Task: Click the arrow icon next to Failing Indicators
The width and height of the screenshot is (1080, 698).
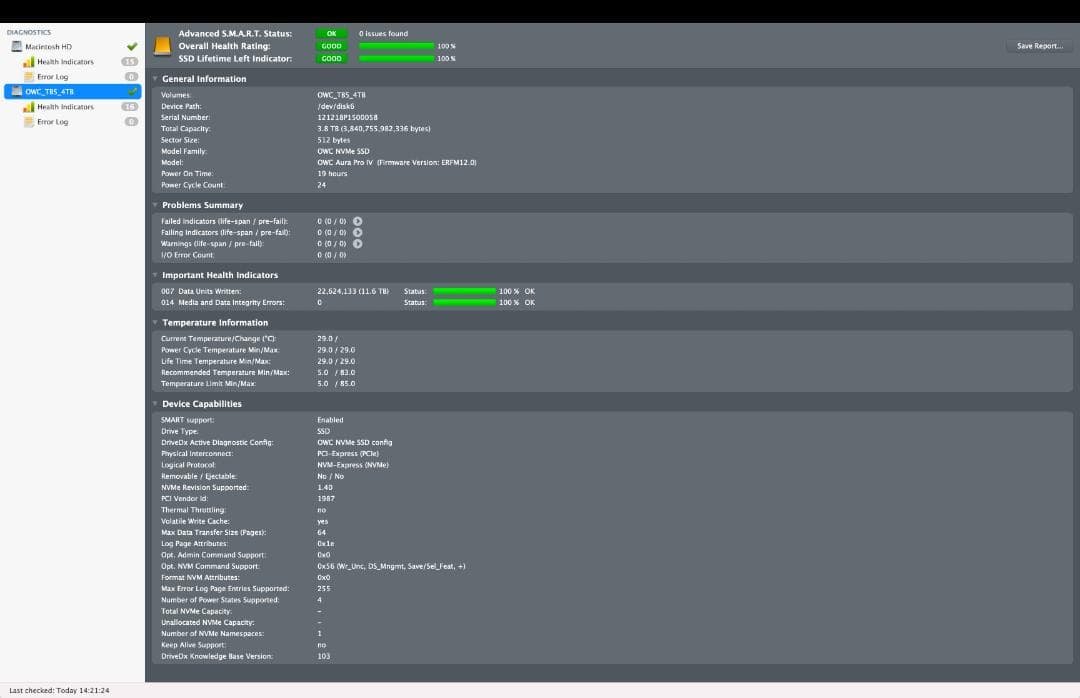Action: click(x=358, y=232)
